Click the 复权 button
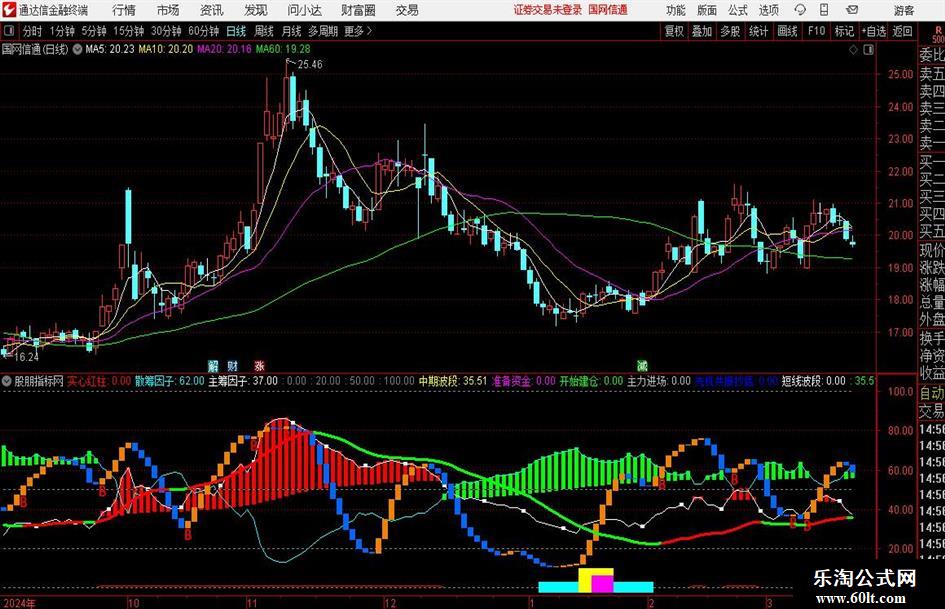Screen dimensions: 945x609 tap(674, 31)
